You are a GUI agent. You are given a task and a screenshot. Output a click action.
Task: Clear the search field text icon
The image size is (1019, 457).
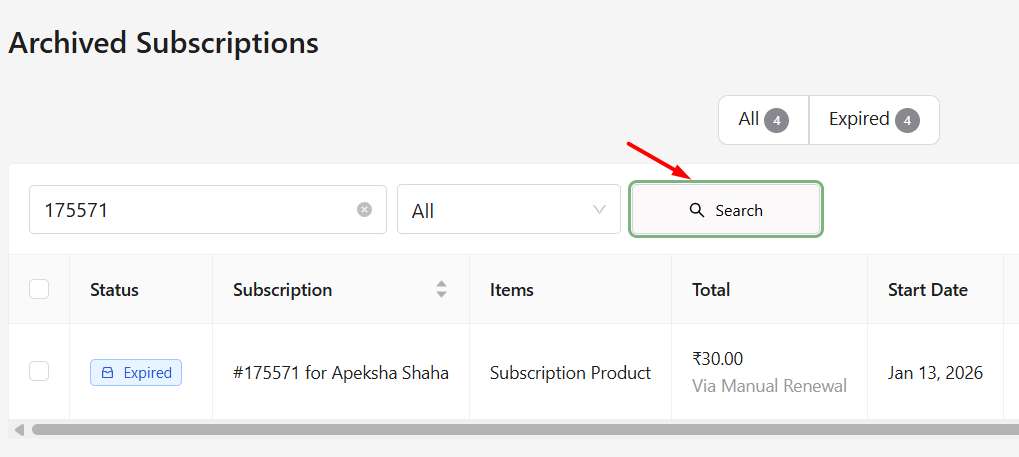tap(365, 210)
